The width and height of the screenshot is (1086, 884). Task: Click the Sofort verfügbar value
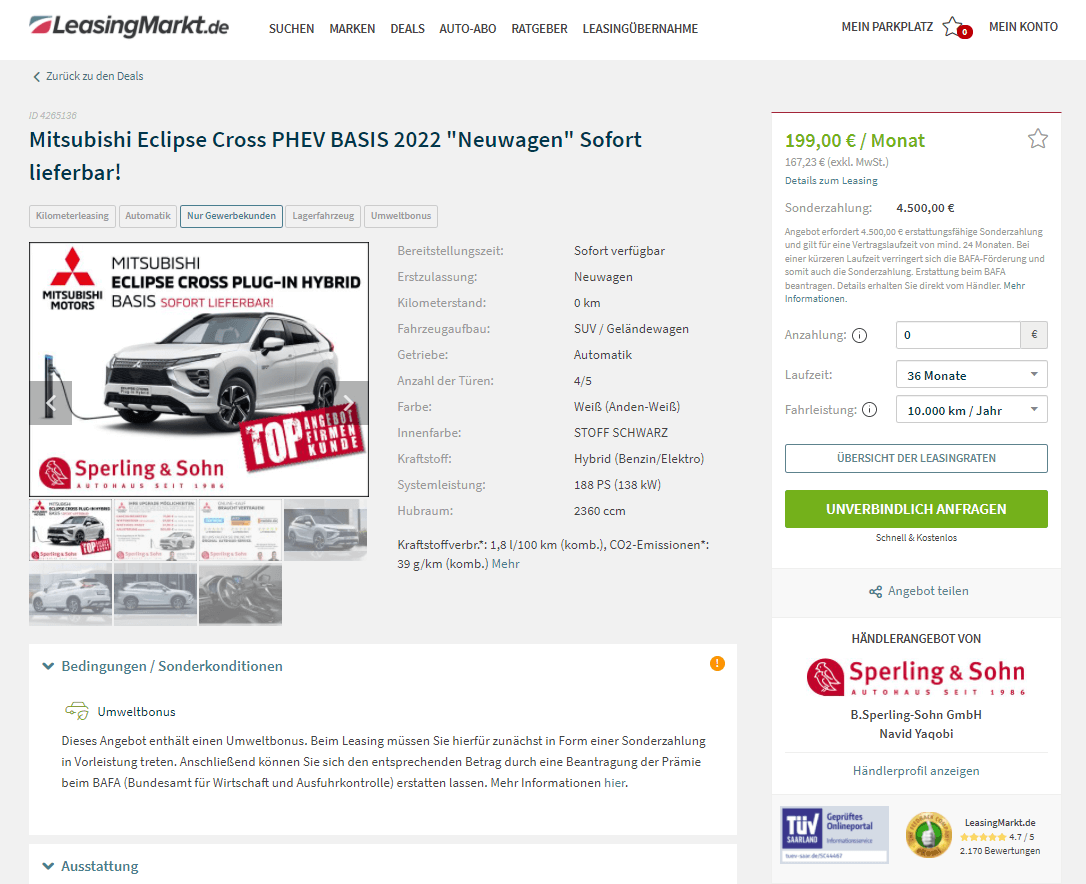click(x=619, y=251)
